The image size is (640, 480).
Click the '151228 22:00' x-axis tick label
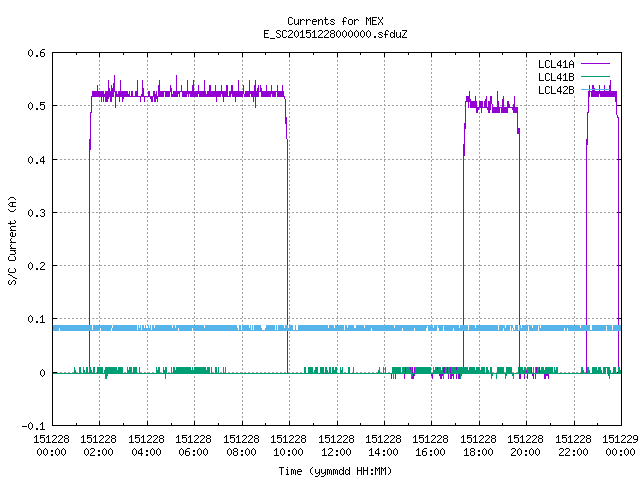(573, 445)
